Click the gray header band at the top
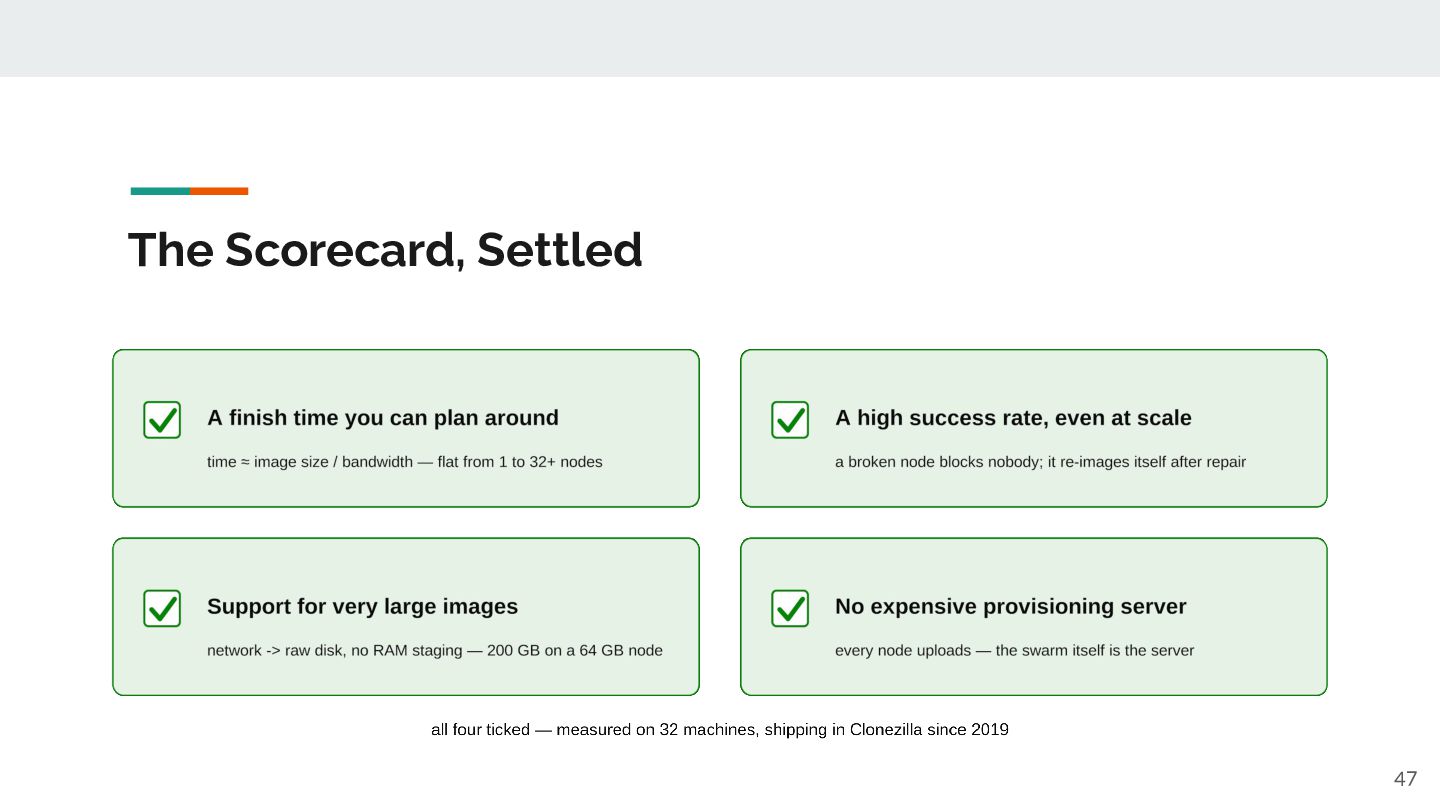The width and height of the screenshot is (1440, 810). point(720,38)
